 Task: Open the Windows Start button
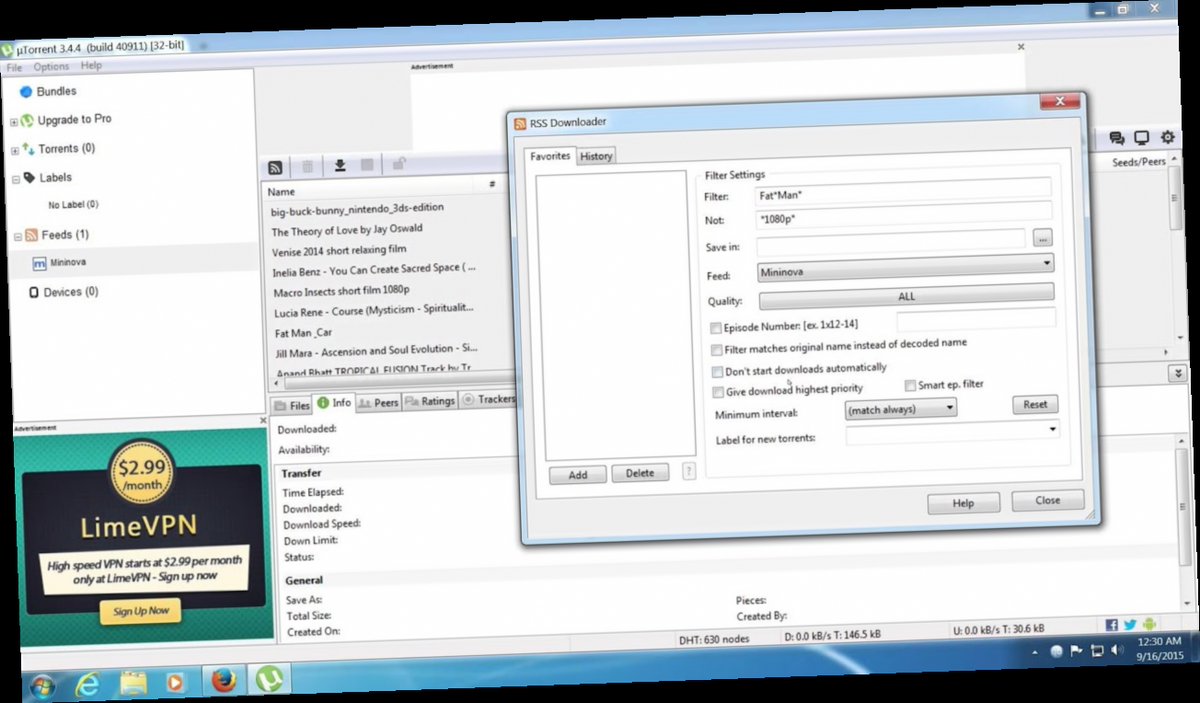[43, 686]
